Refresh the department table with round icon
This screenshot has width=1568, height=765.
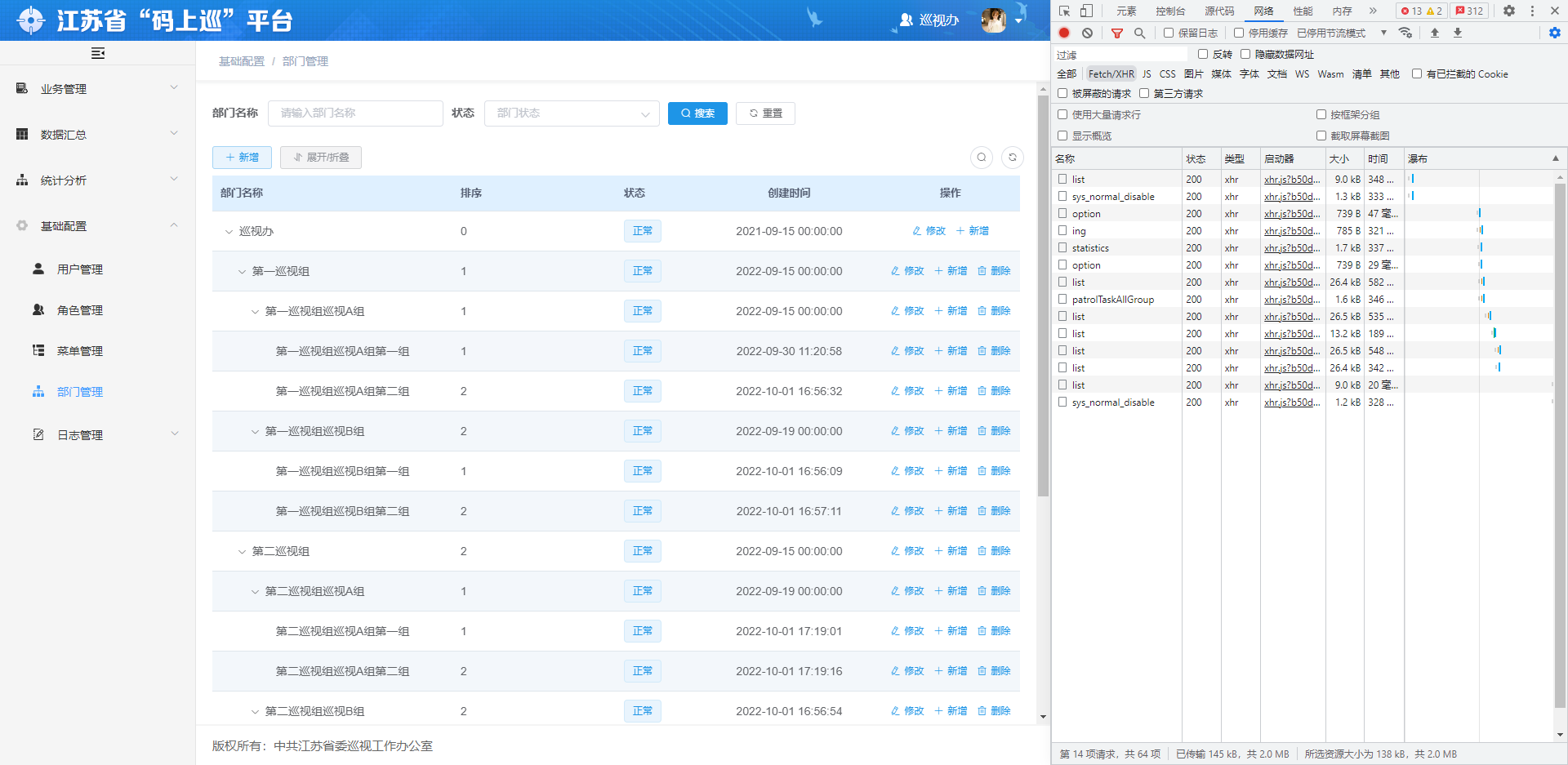click(x=1013, y=158)
